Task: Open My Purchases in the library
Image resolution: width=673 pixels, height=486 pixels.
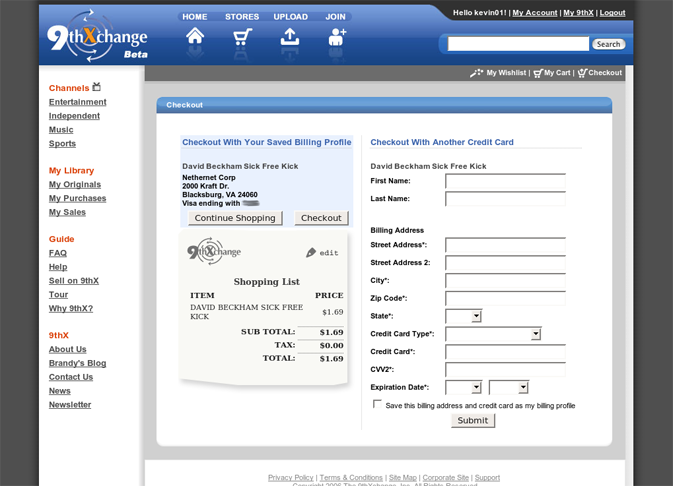Action: (x=77, y=198)
